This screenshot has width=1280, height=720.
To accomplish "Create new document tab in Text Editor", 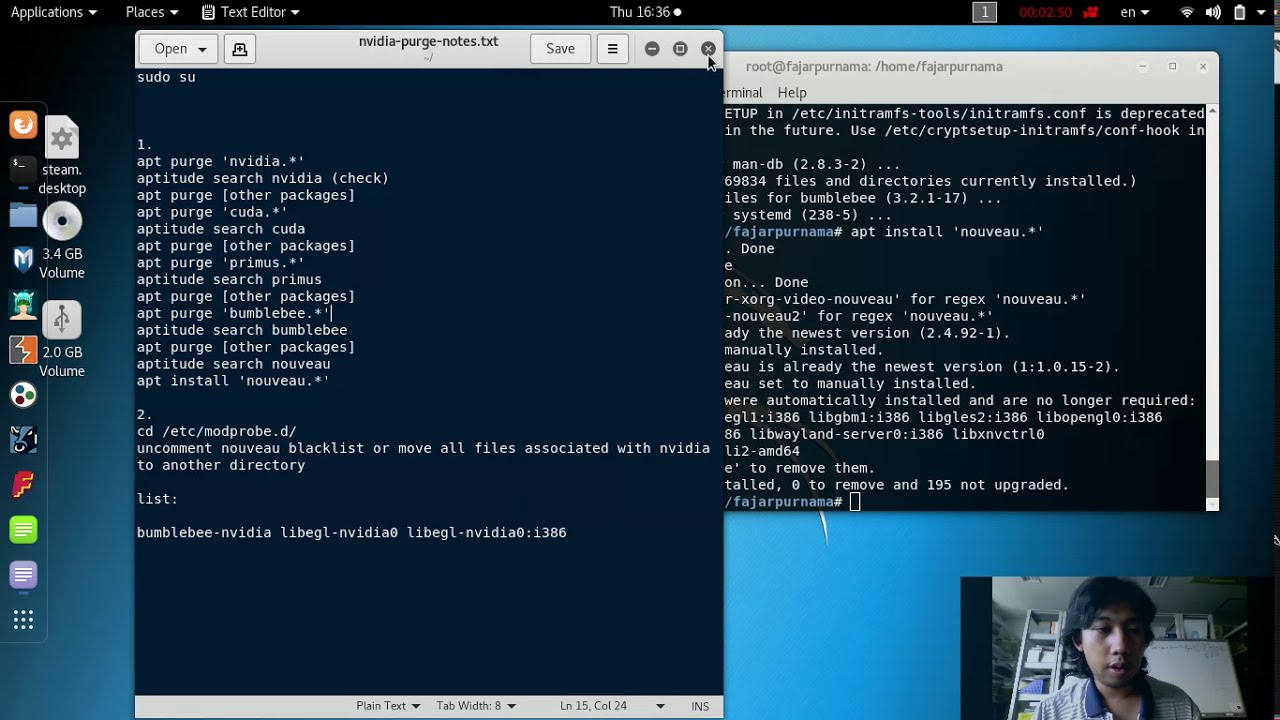I will (x=240, y=49).
